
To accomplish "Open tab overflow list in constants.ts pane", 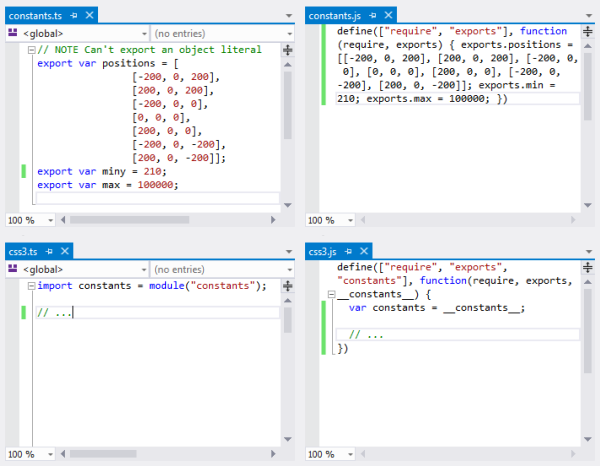I will point(287,15).
